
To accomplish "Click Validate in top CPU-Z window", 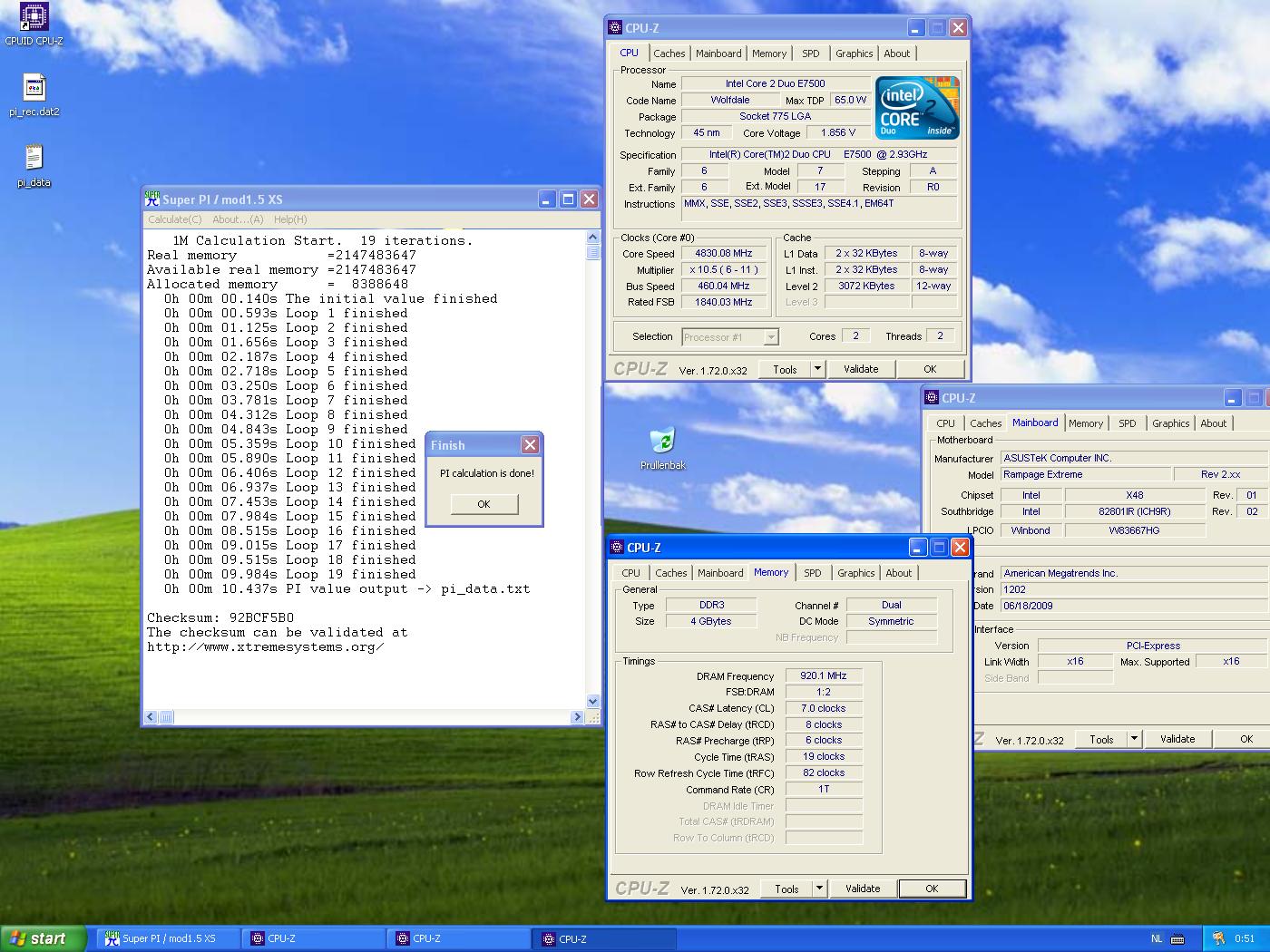I will 861,369.
